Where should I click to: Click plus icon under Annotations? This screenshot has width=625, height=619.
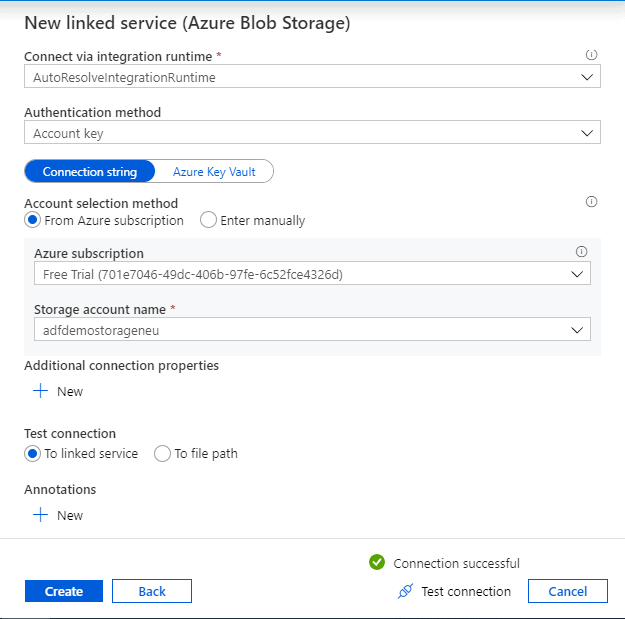coord(41,515)
